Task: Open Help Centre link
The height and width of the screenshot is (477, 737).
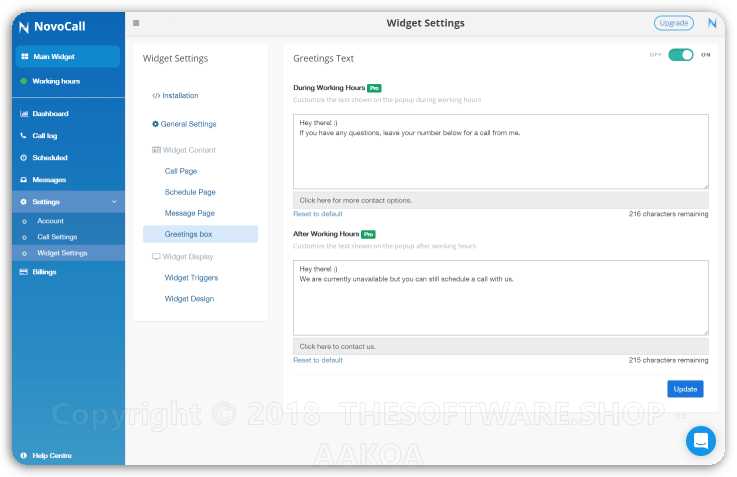Action: tap(52, 455)
